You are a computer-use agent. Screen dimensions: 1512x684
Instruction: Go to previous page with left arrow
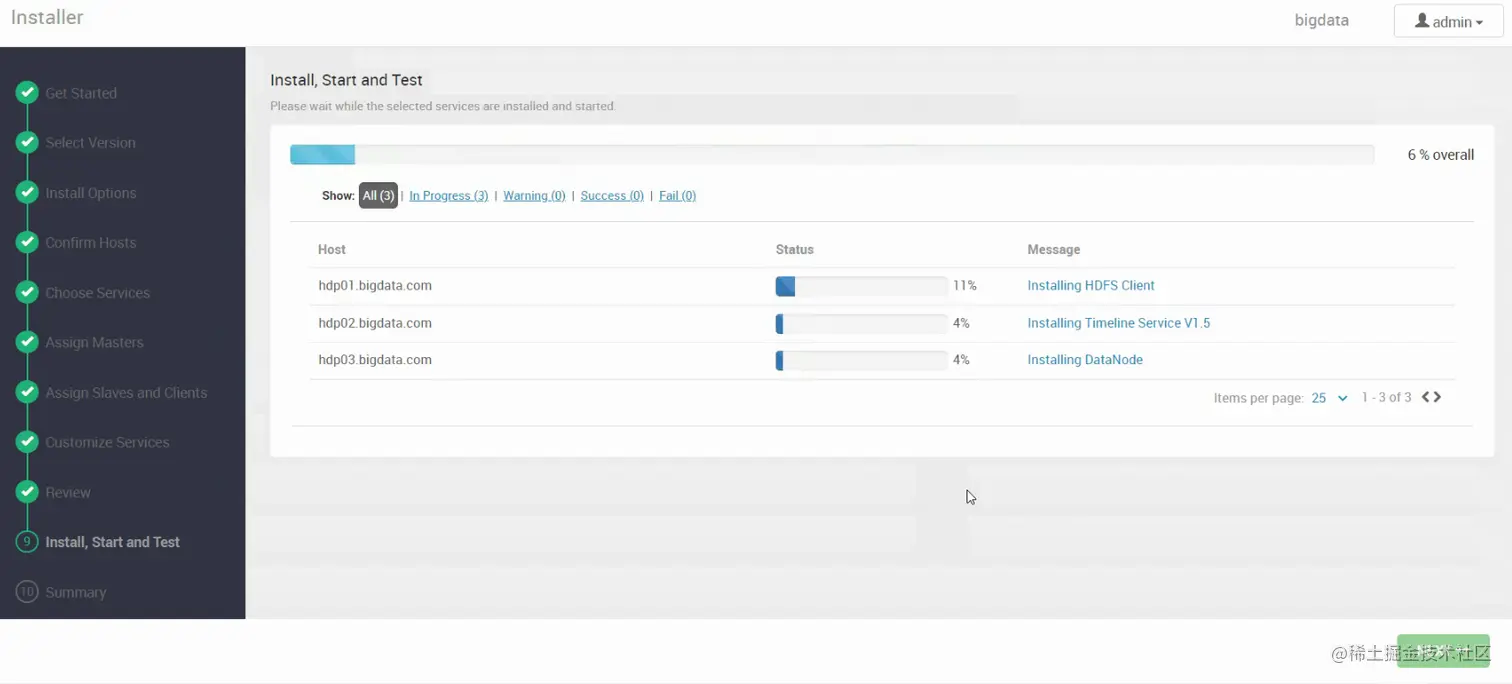[x=1426, y=397]
